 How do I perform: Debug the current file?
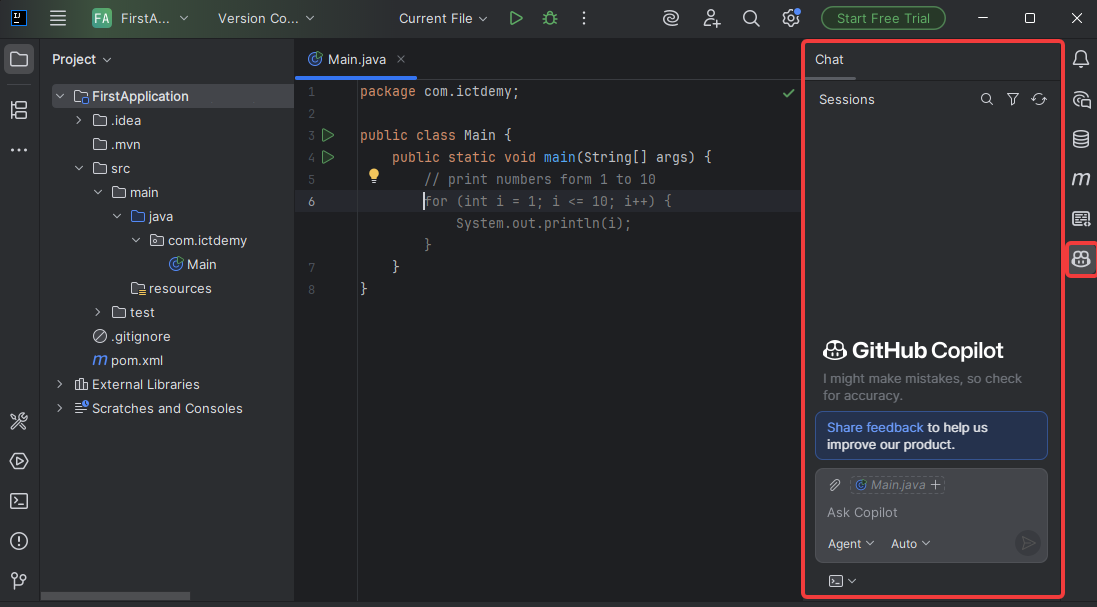coord(550,18)
